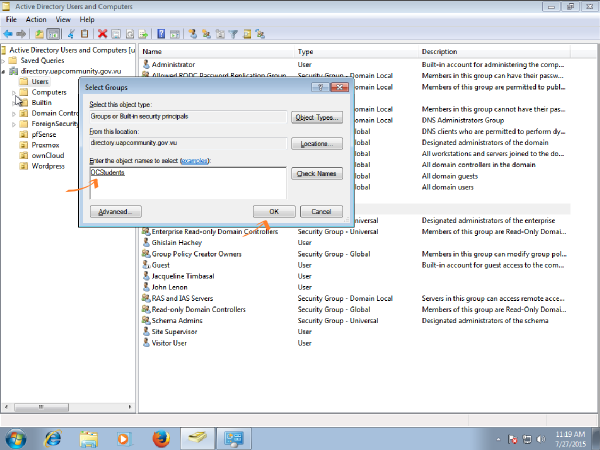Expand the ForeignSecurity tree node

[14, 124]
